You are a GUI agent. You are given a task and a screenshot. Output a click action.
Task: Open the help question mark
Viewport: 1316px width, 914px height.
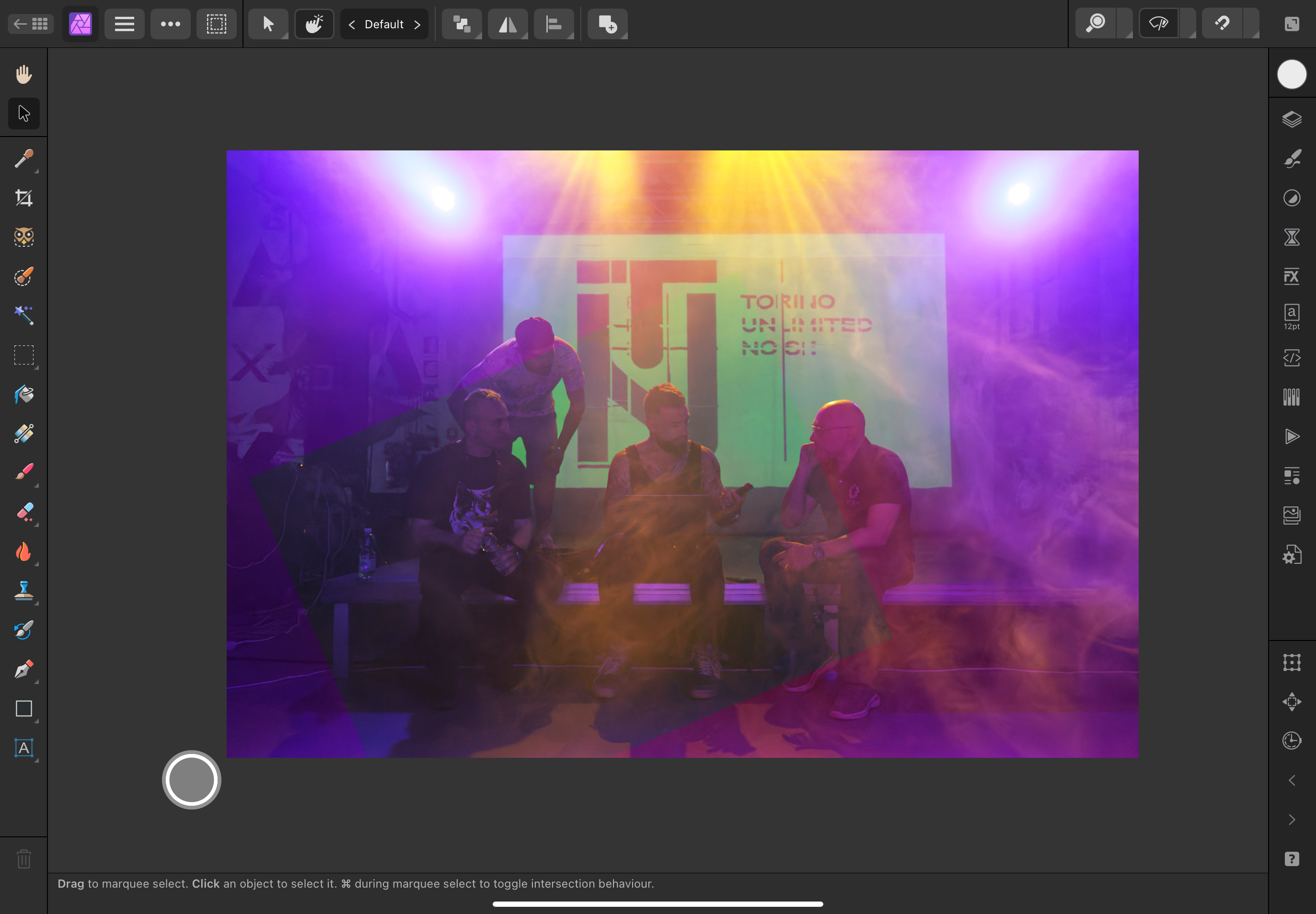click(x=1292, y=859)
